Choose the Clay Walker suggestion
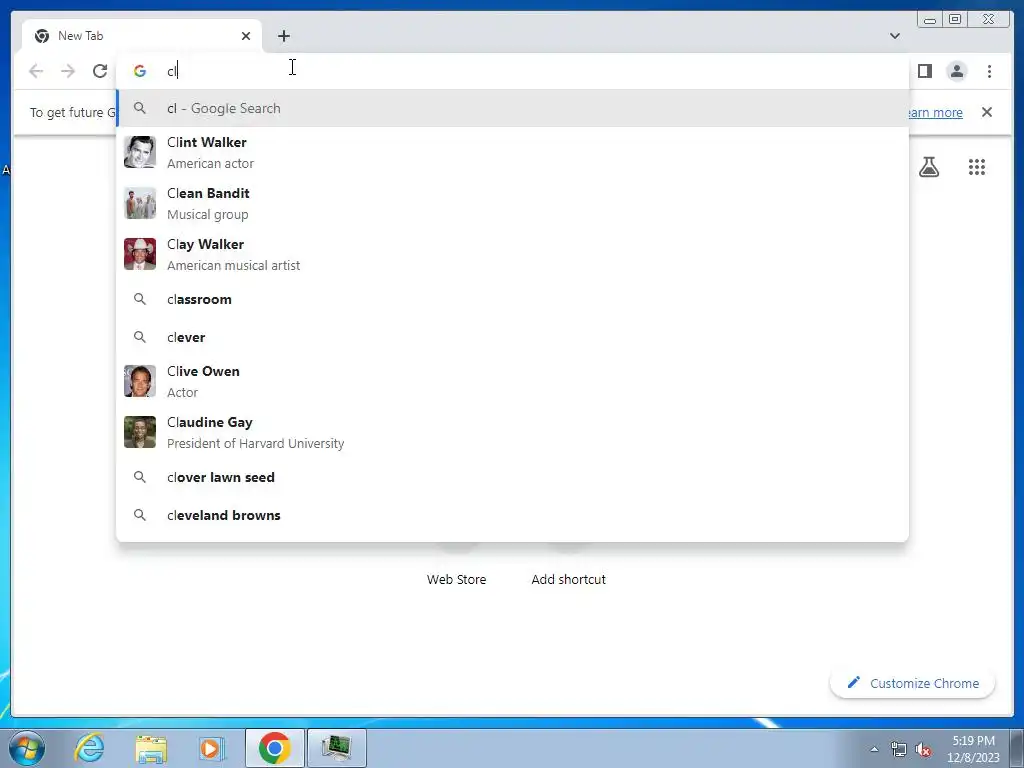The height and width of the screenshot is (768, 1024). click(513, 254)
